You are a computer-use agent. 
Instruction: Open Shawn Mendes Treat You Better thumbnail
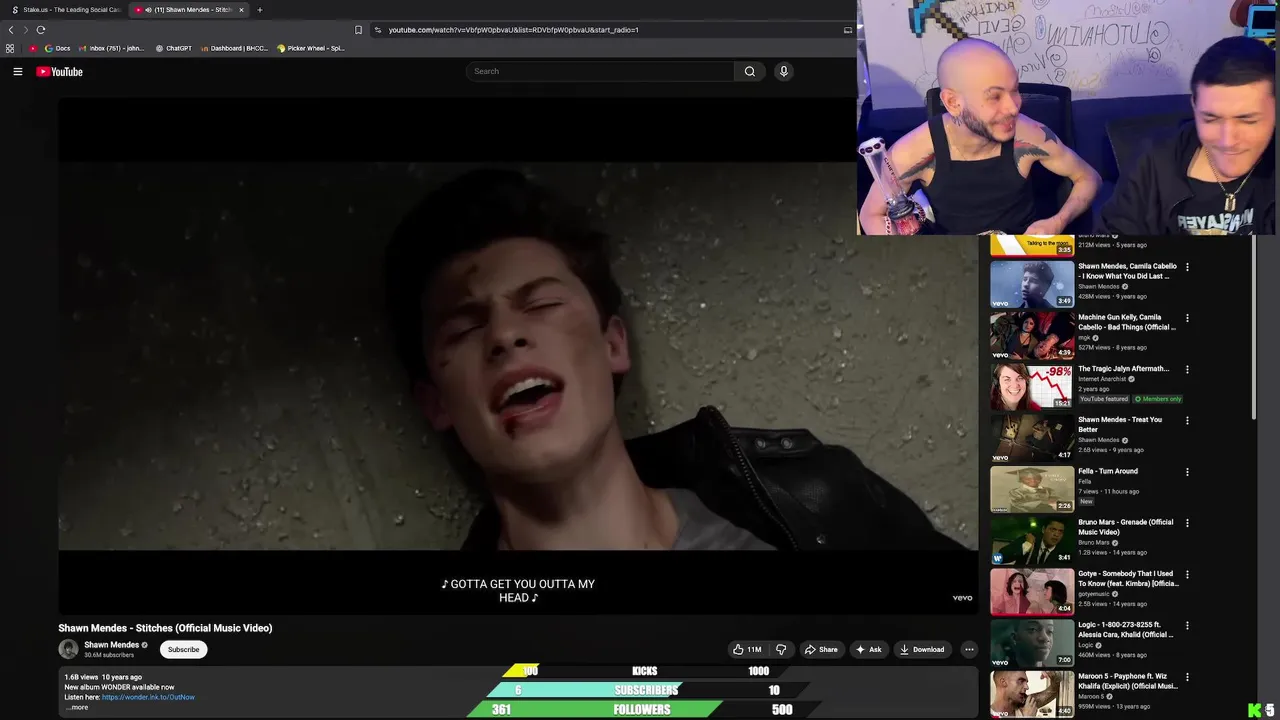coord(1032,437)
